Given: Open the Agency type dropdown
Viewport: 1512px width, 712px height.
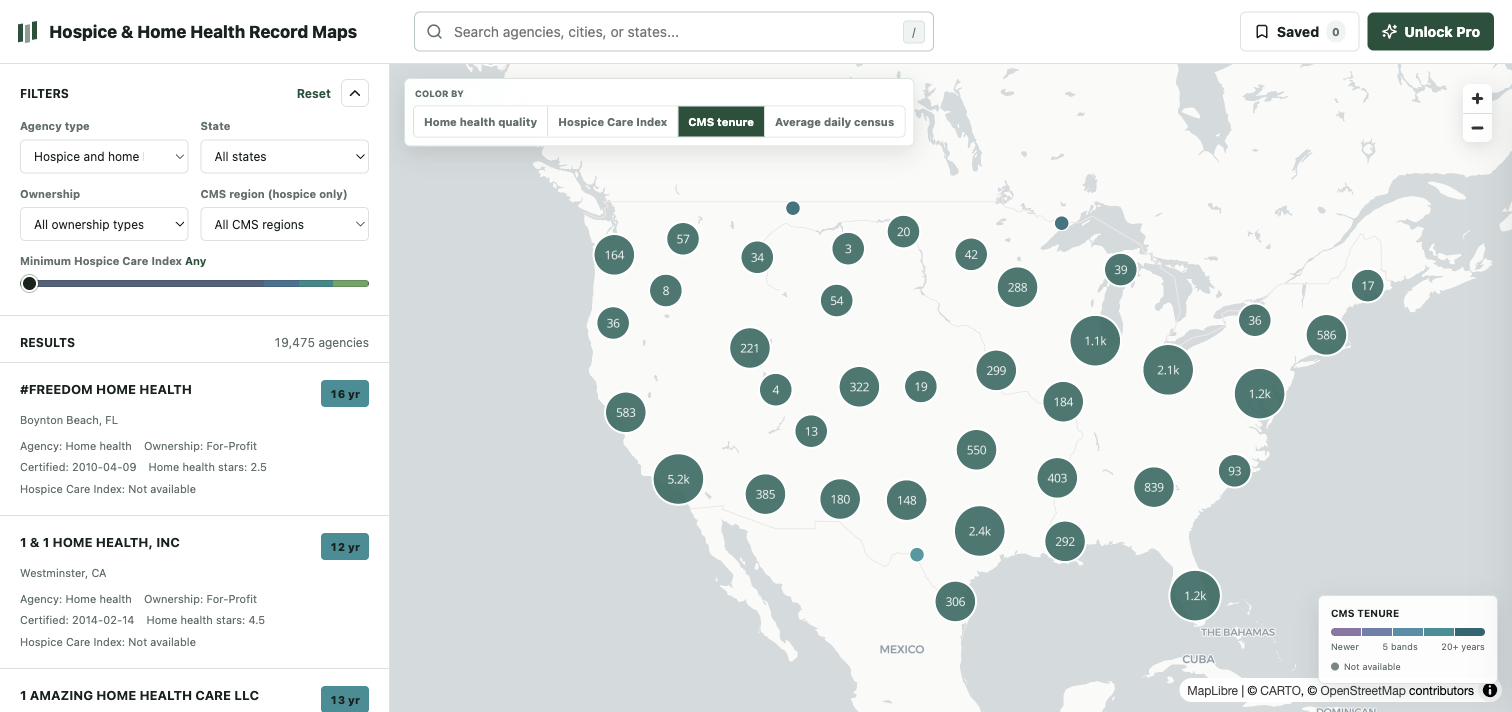Looking at the screenshot, I should (104, 156).
